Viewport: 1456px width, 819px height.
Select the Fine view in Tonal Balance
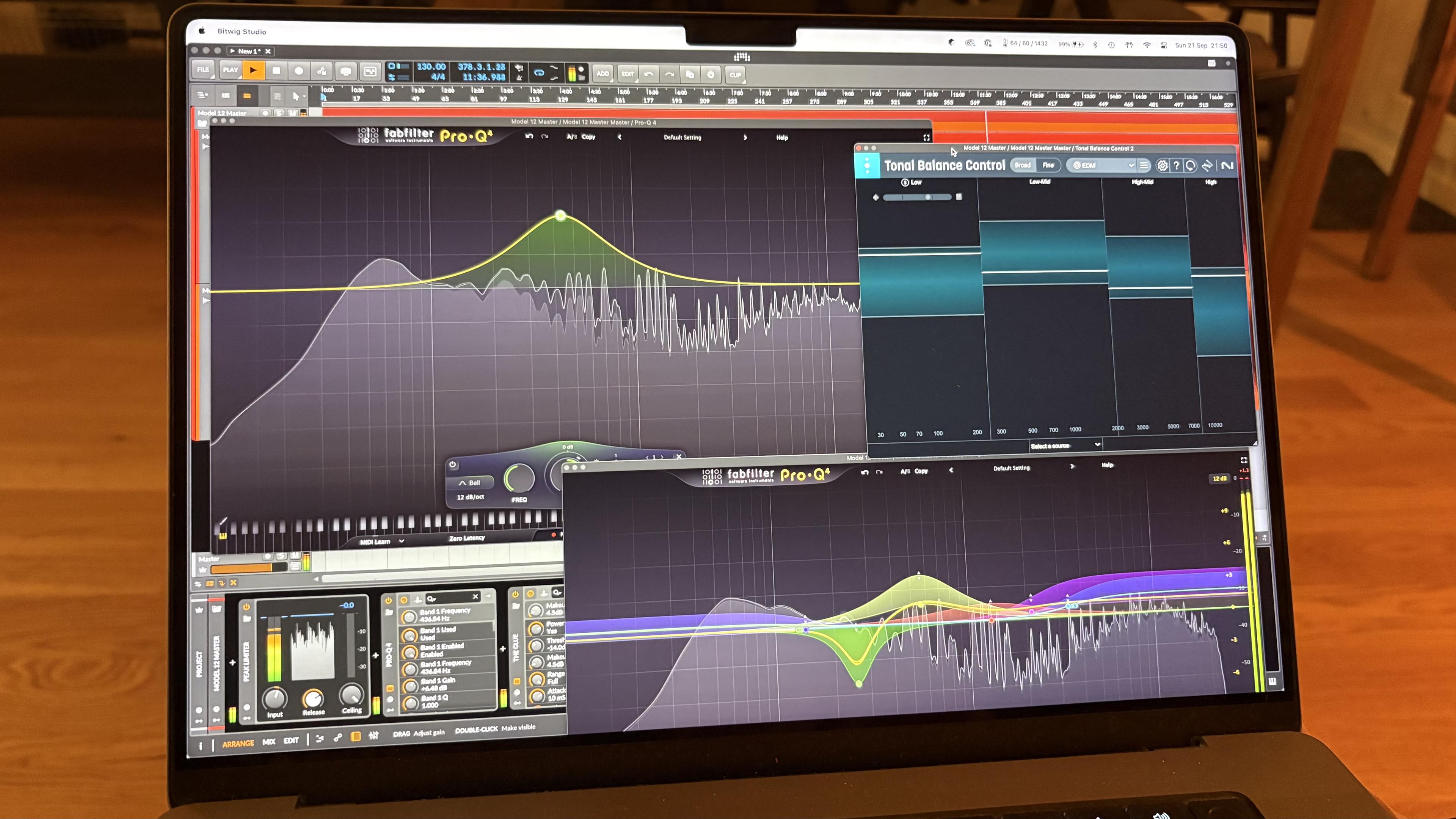click(x=1048, y=165)
